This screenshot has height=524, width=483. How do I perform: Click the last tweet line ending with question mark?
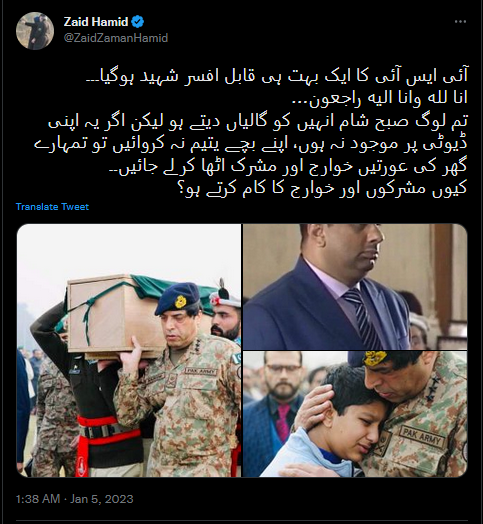click(x=322, y=189)
